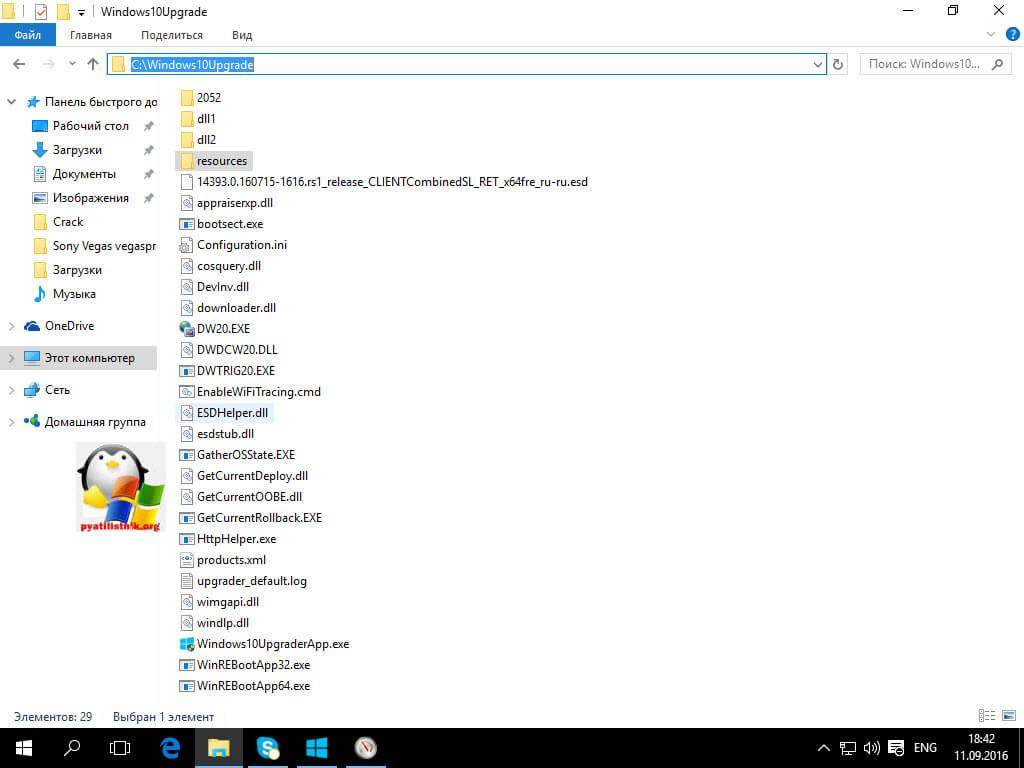1024x768 pixels.
Task: Select ESDHelper.dll file
Action: click(x=223, y=413)
